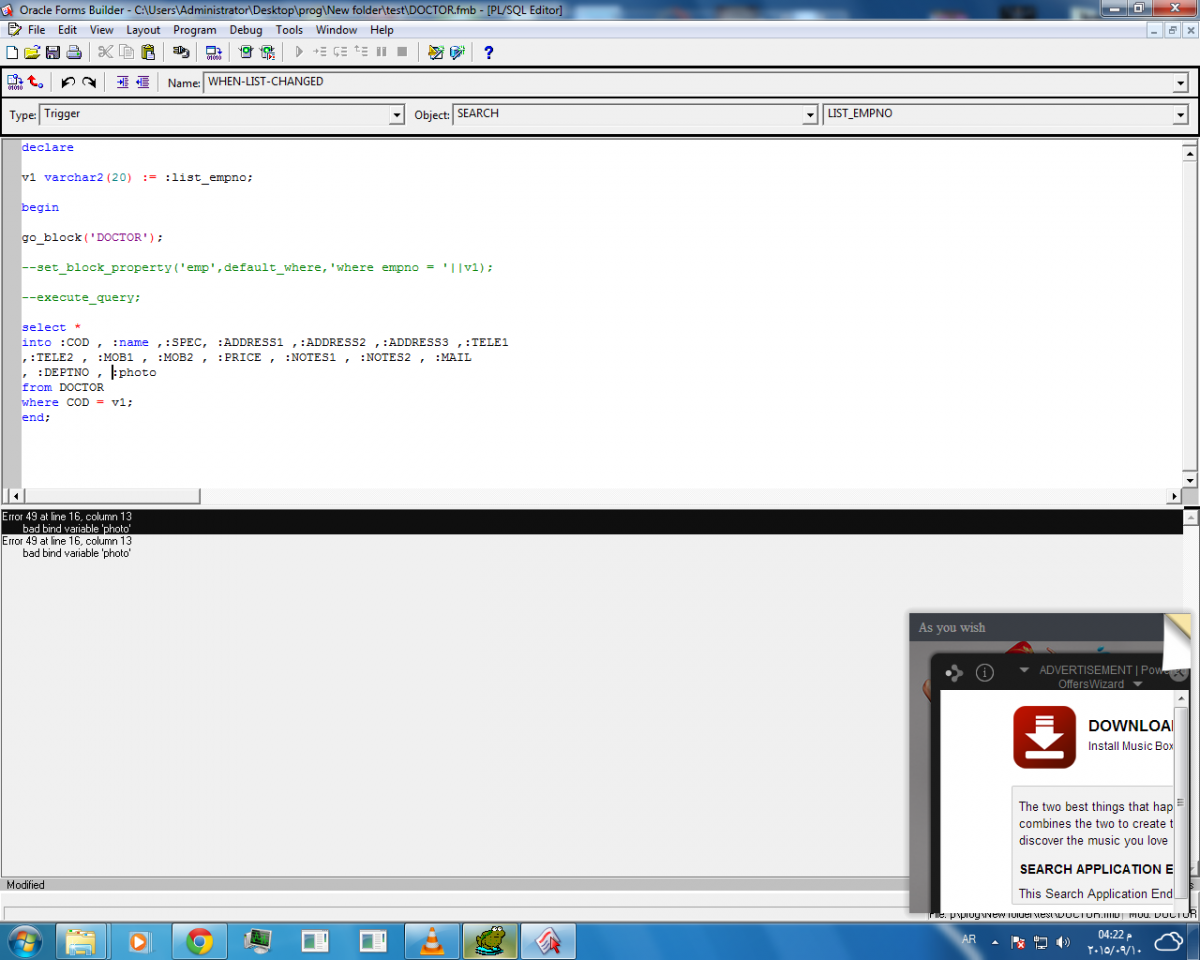Screen dimensions: 1200x960
Task: Click the DOWNLOAD red arrow ad button
Action: pyautogui.click(x=1044, y=738)
